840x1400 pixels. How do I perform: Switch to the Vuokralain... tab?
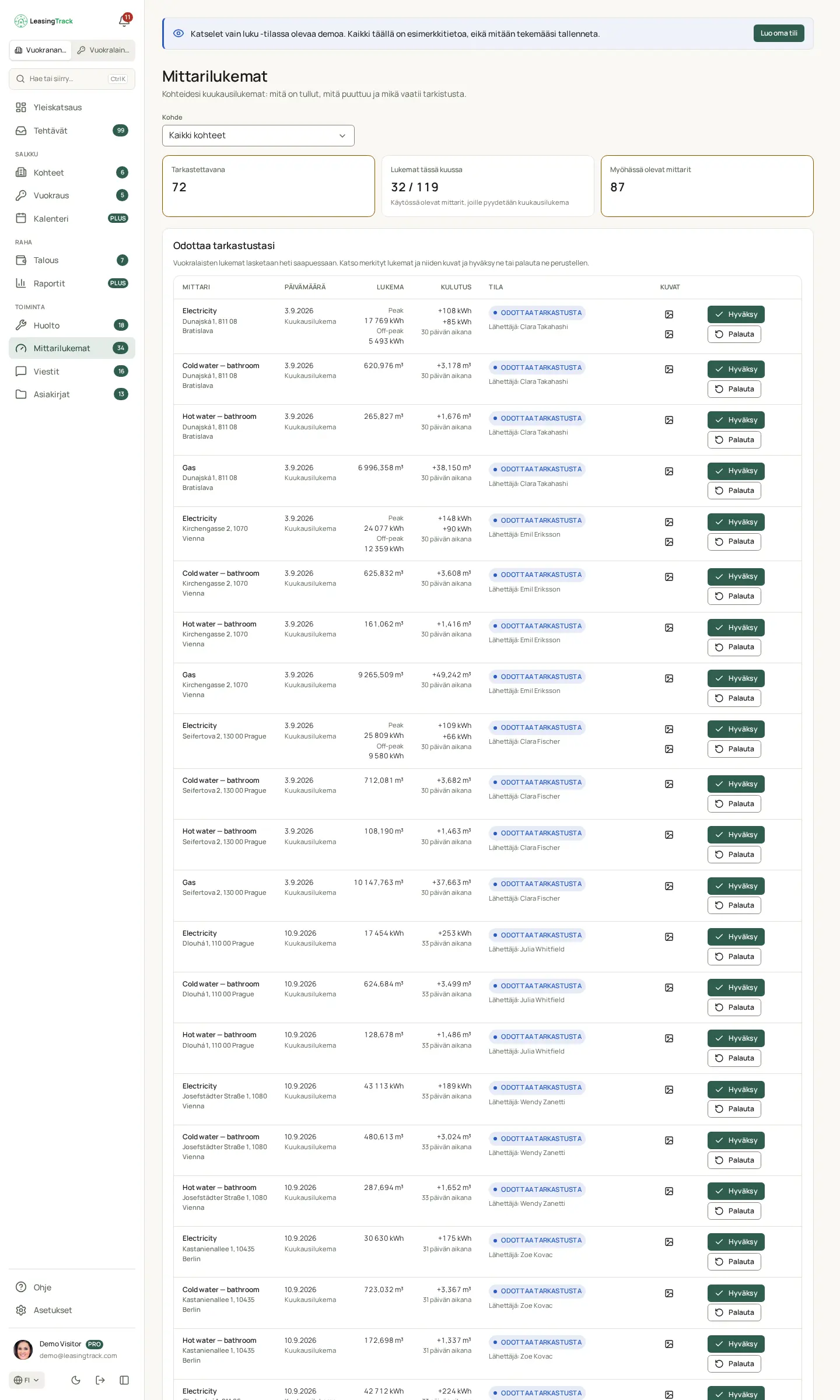(x=103, y=50)
